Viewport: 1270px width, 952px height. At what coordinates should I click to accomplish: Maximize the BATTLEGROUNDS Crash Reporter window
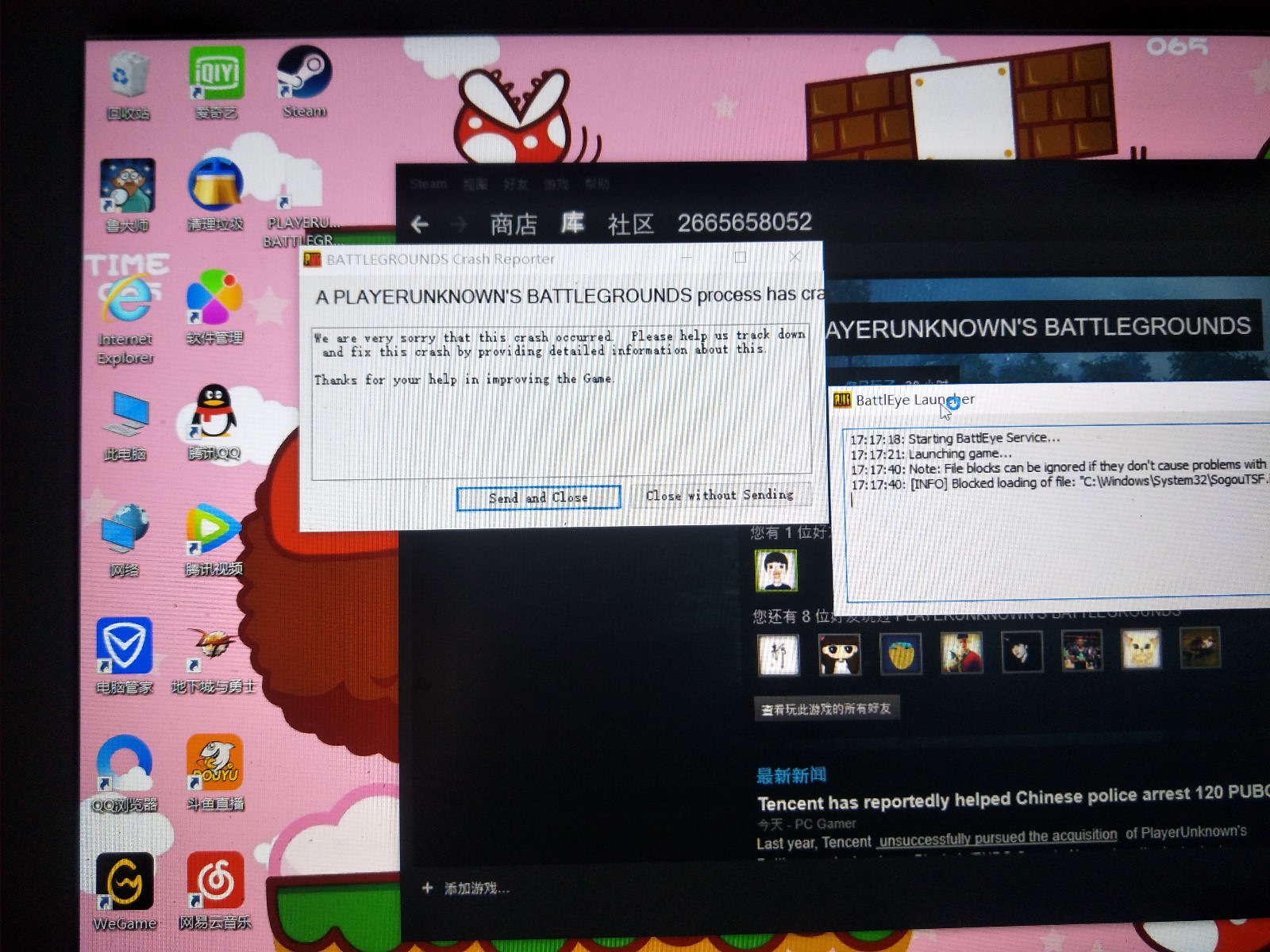(x=741, y=257)
